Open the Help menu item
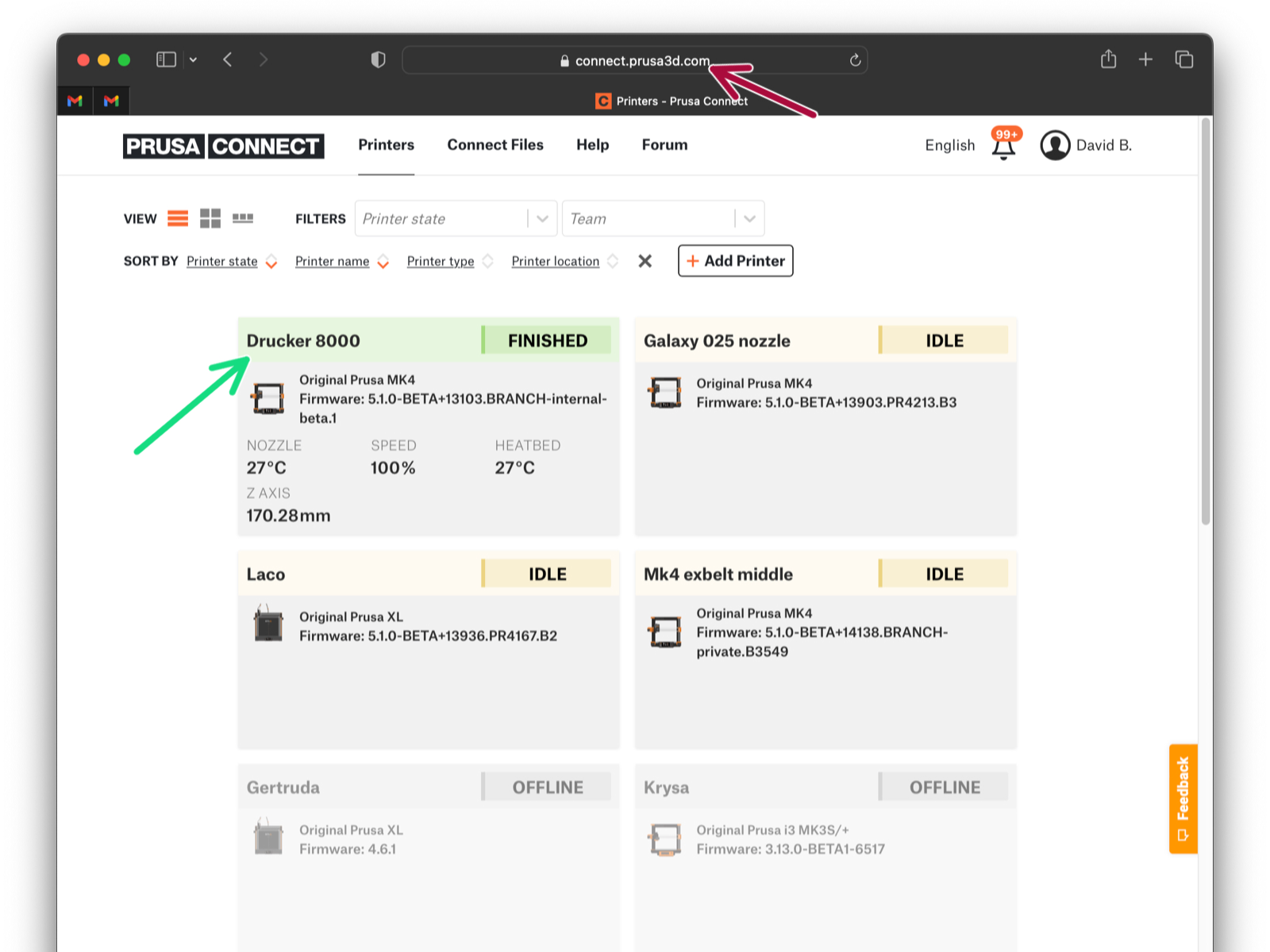 (593, 144)
